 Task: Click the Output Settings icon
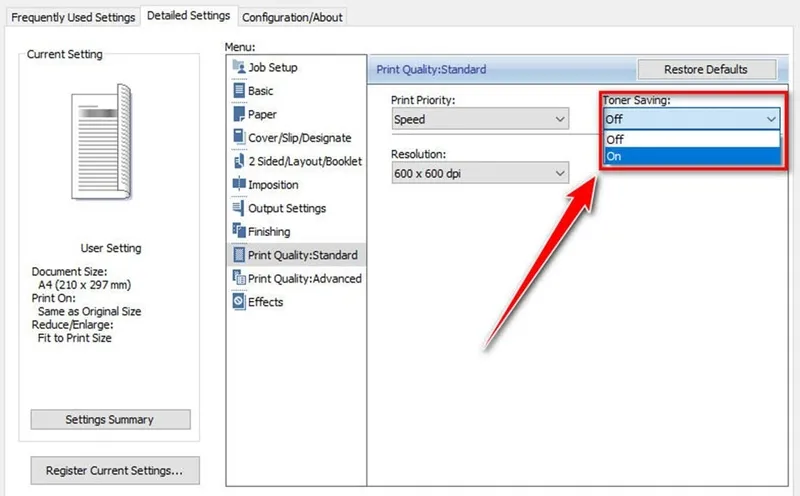[238, 208]
